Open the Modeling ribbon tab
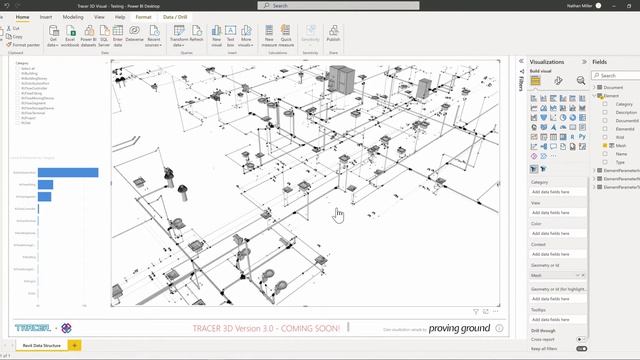Image resolution: width=640 pixels, height=360 pixels. [x=73, y=17]
